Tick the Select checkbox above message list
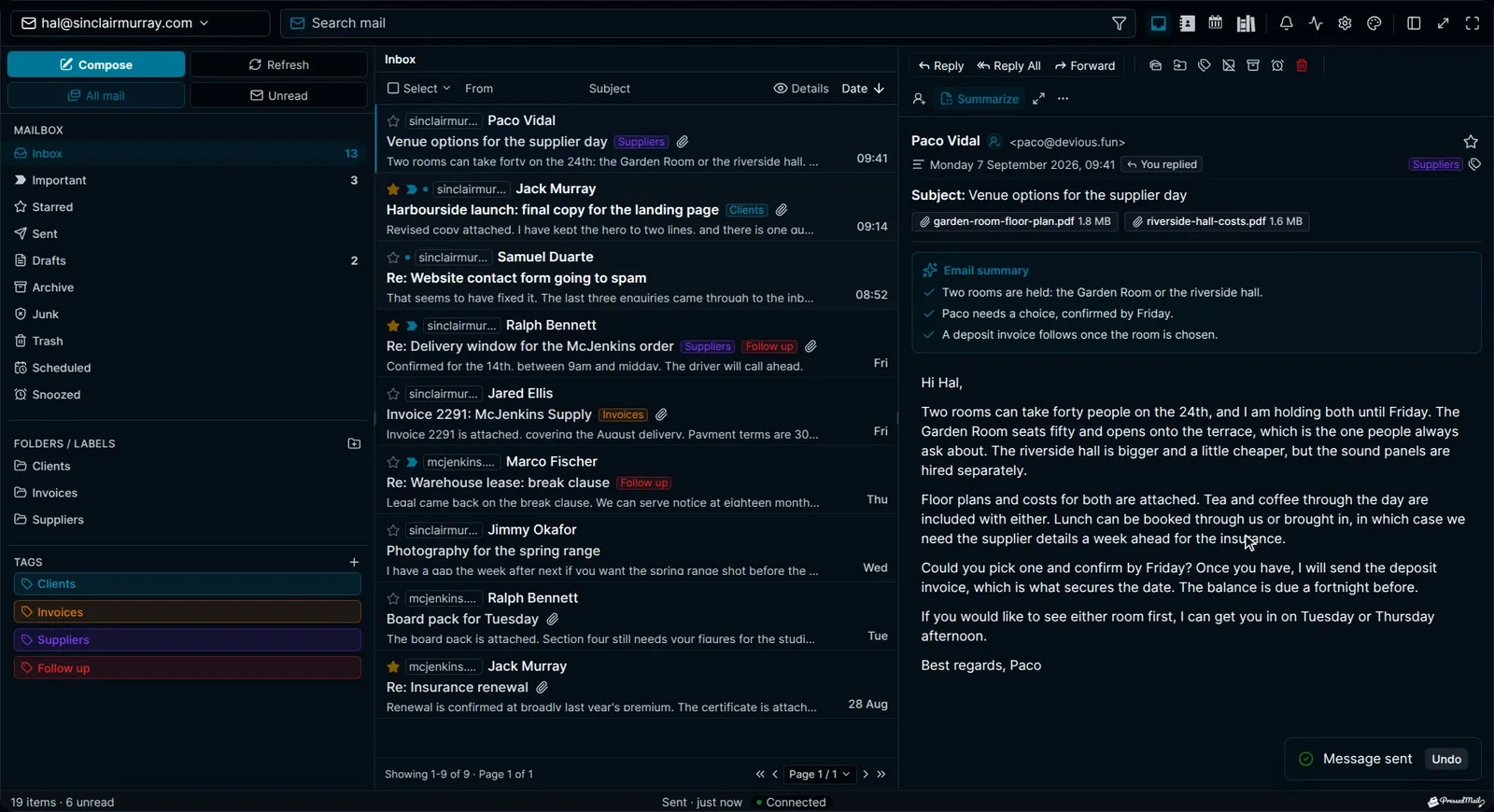The width and height of the screenshot is (1494, 812). pyautogui.click(x=393, y=89)
